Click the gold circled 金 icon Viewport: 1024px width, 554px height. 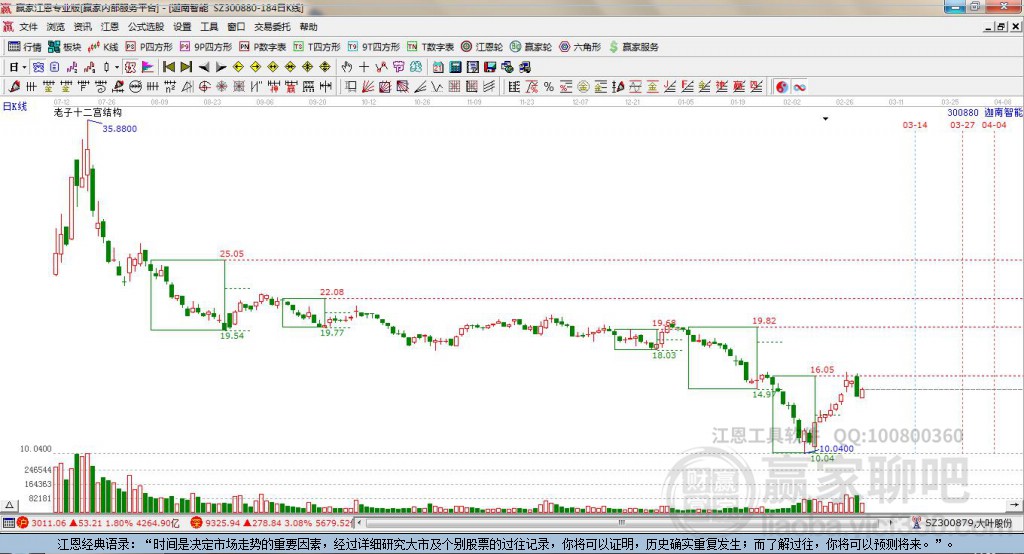pyautogui.click(x=583, y=87)
